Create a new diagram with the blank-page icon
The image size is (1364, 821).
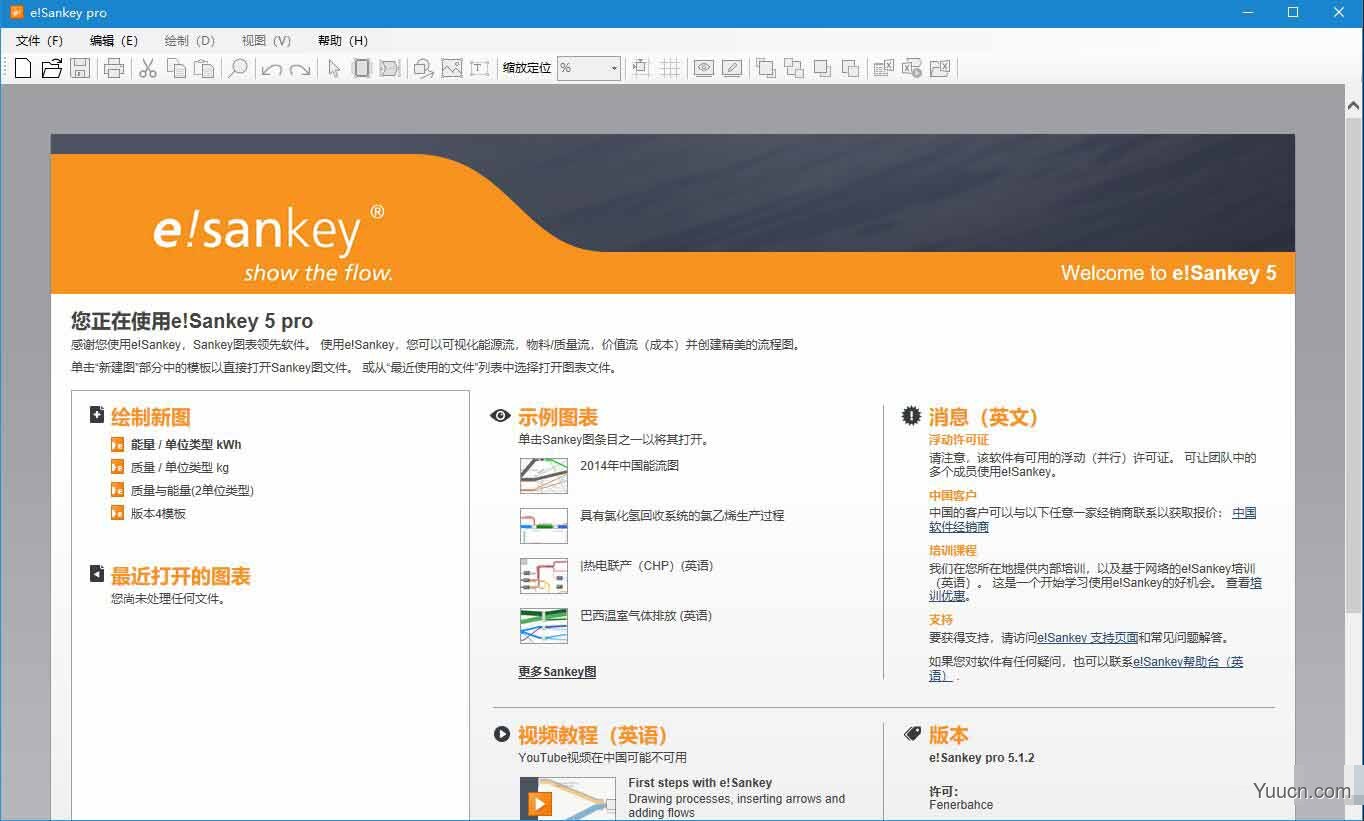pyautogui.click(x=22, y=68)
